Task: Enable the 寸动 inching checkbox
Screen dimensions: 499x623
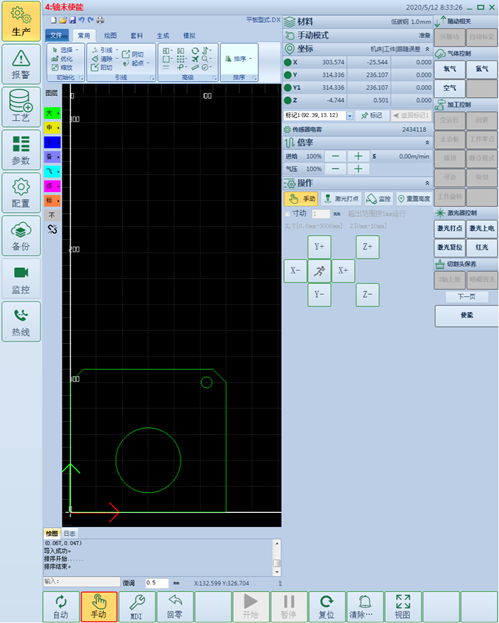Action: click(287, 214)
